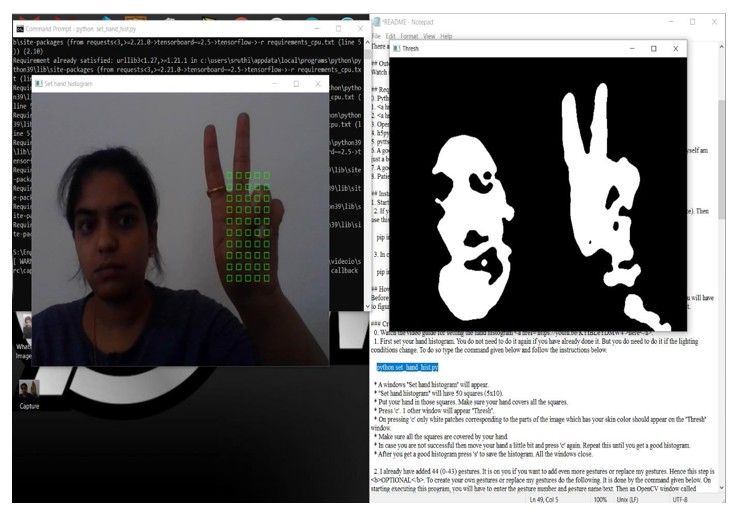Click the line "Make sure all the squares are covered"

(x=441, y=436)
